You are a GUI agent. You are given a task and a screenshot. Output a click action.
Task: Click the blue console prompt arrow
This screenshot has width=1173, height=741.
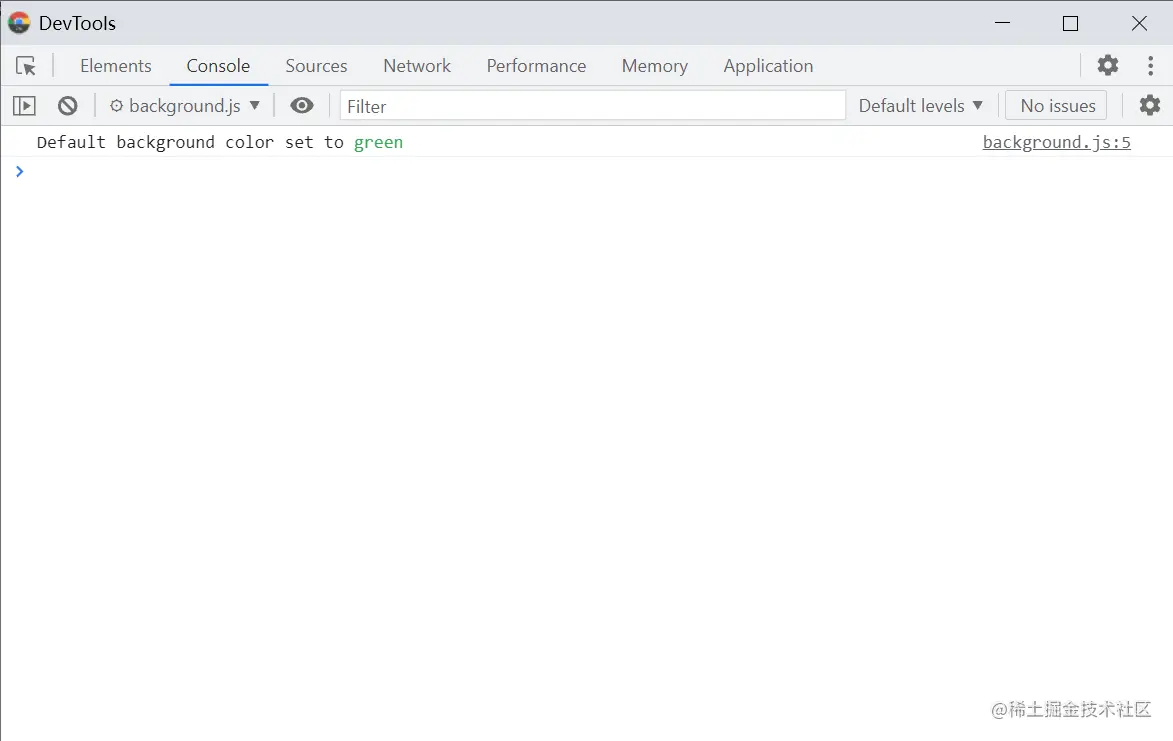click(x=20, y=171)
